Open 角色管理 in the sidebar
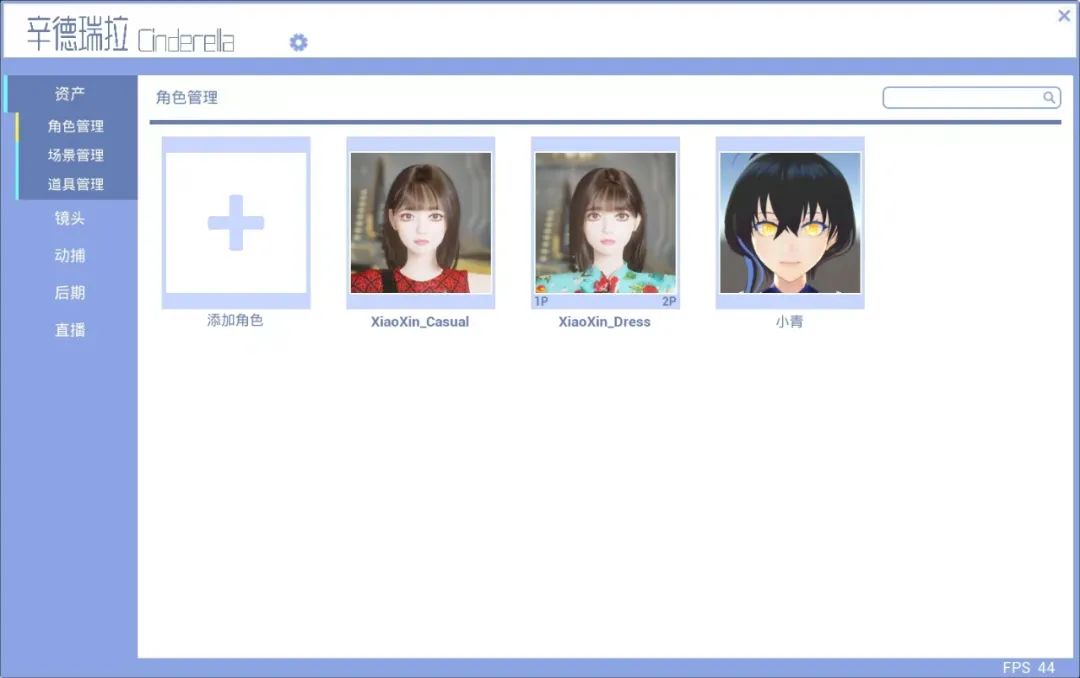This screenshot has height=678, width=1080. (x=76, y=126)
